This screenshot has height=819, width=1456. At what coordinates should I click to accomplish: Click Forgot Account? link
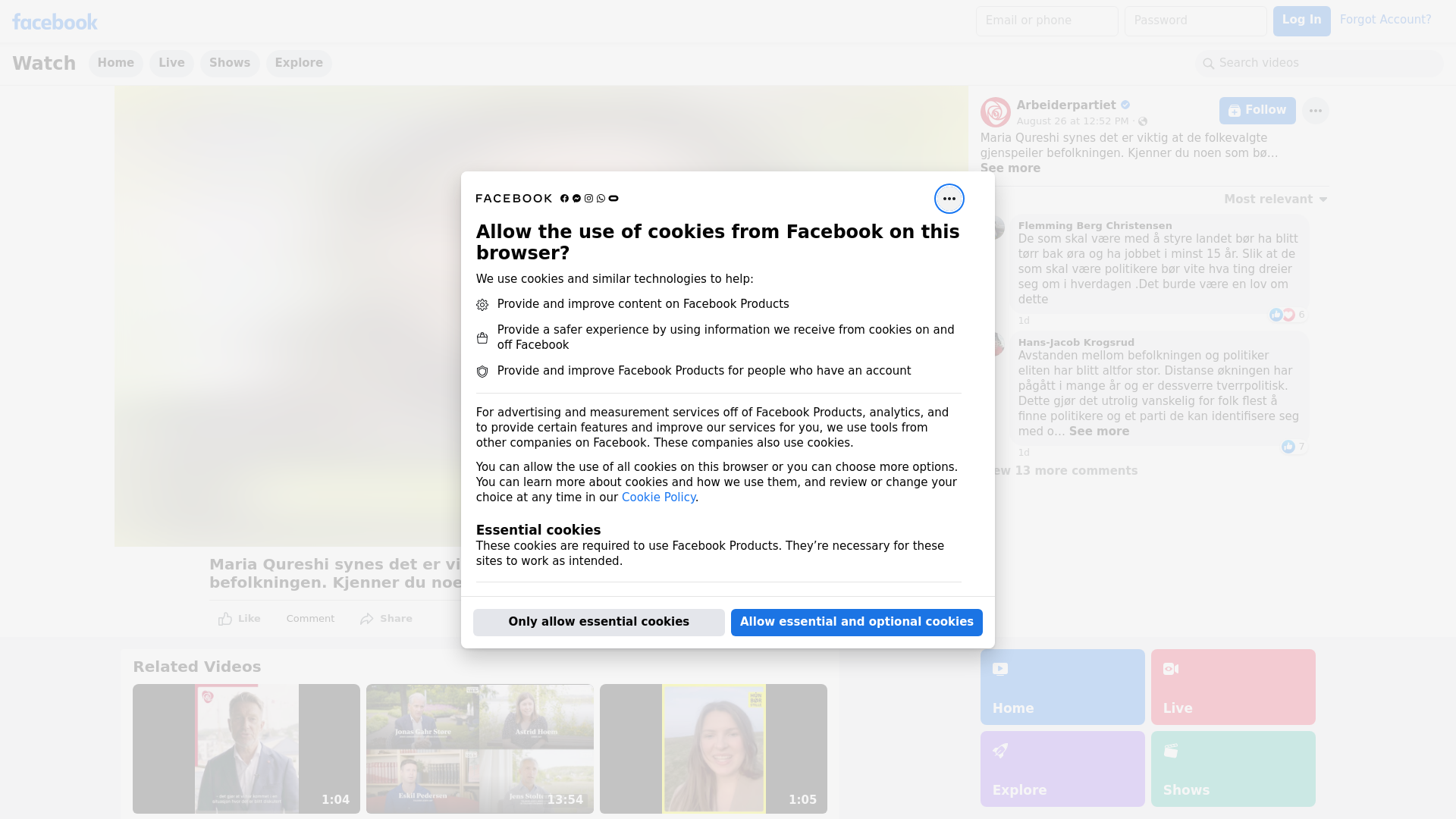(x=1385, y=20)
